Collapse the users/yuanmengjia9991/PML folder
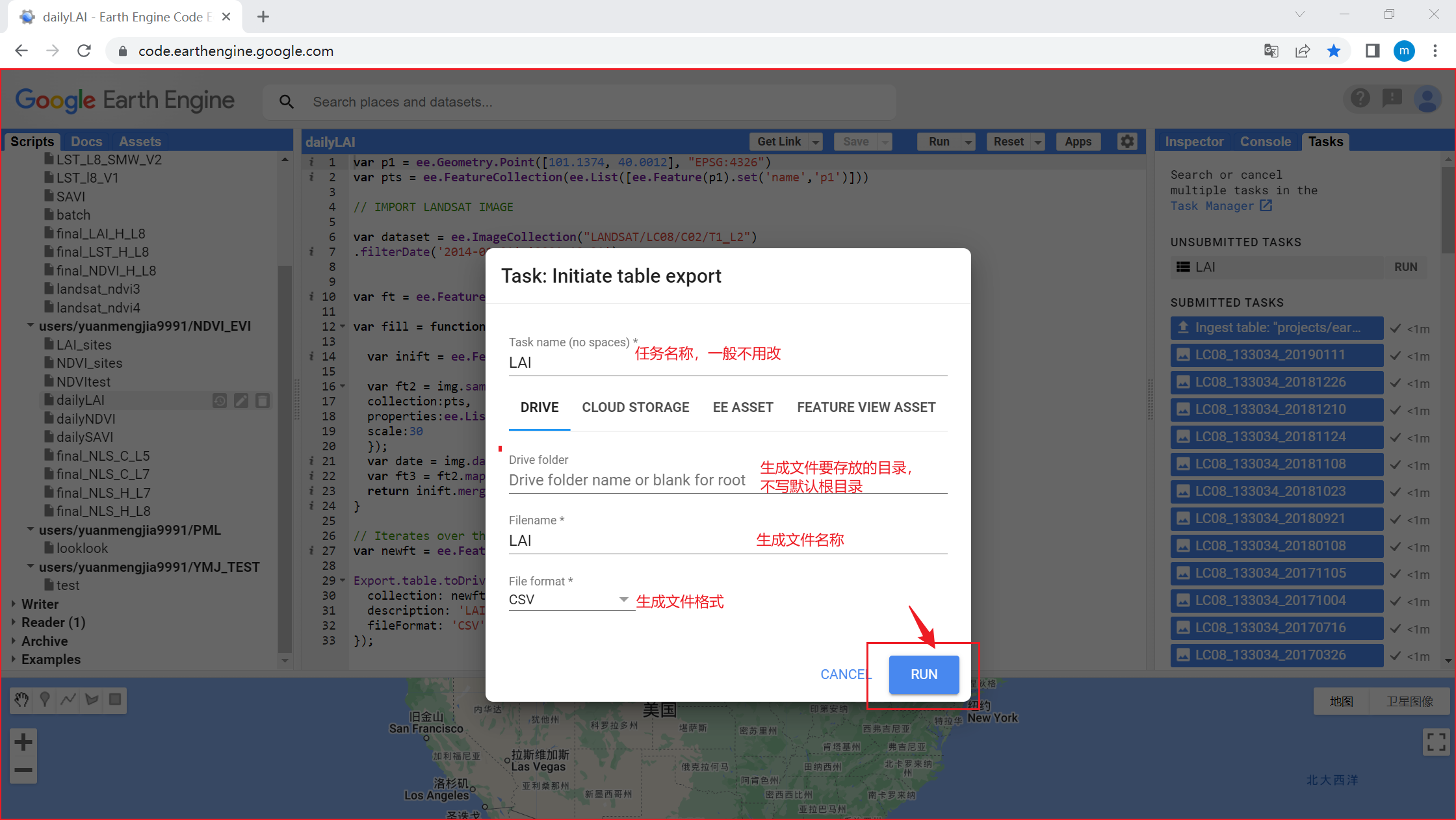This screenshot has height=820, width=1456. [x=30, y=530]
